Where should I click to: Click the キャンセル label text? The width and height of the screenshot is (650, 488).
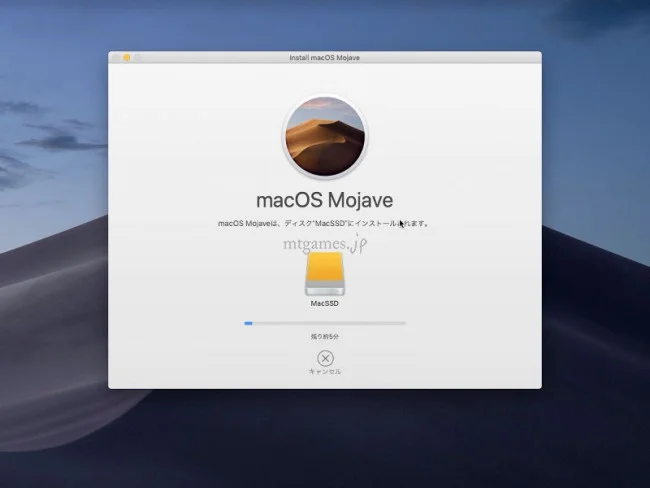pyautogui.click(x=325, y=371)
